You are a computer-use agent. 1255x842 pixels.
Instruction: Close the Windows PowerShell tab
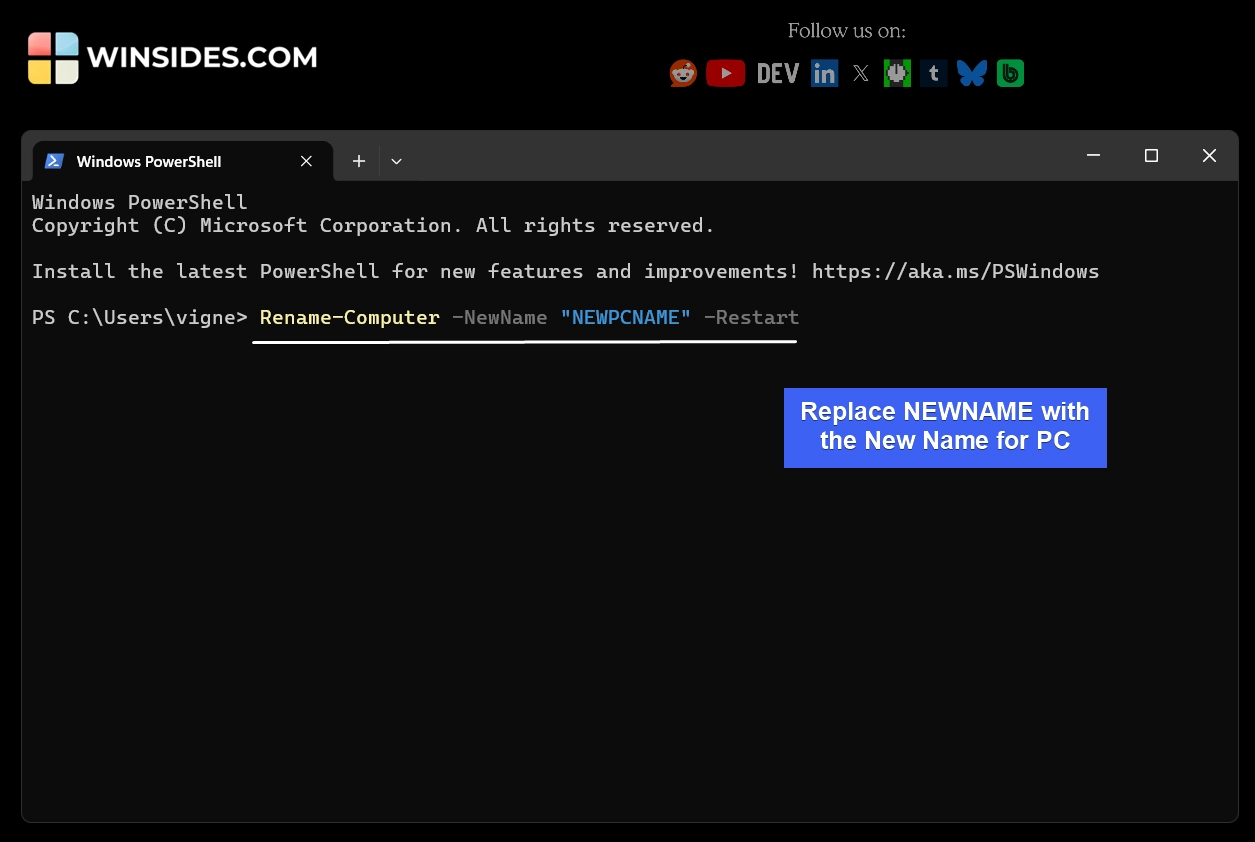tap(306, 160)
